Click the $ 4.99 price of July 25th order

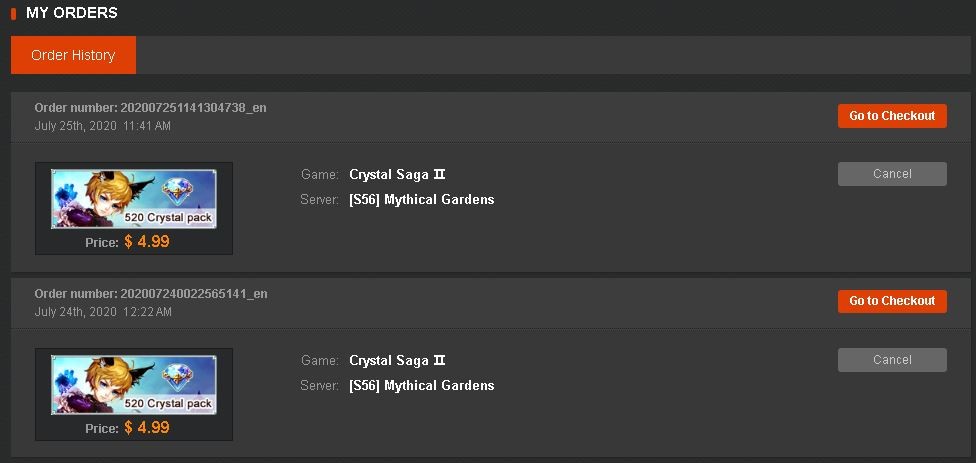(x=147, y=241)
